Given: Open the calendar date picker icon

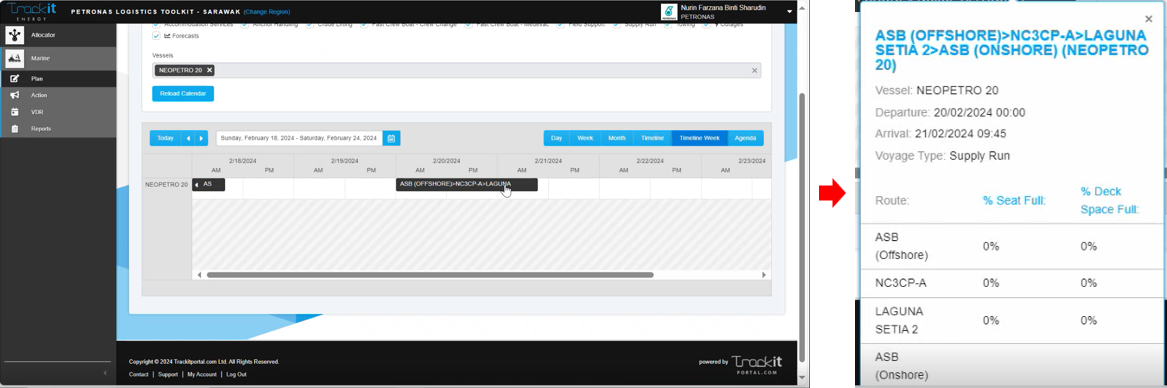Looking at the screenshot, I should (391, 138).
